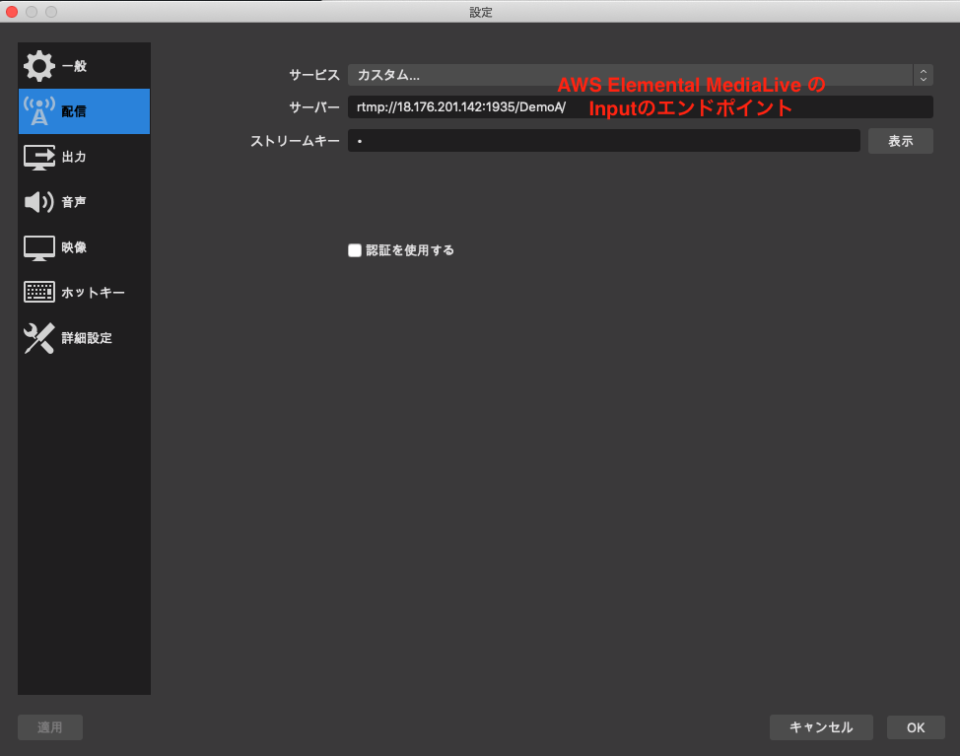Open the 一般 settings gear icon
The height and width of the screenshot is (756, 960).
pos(39,66)
